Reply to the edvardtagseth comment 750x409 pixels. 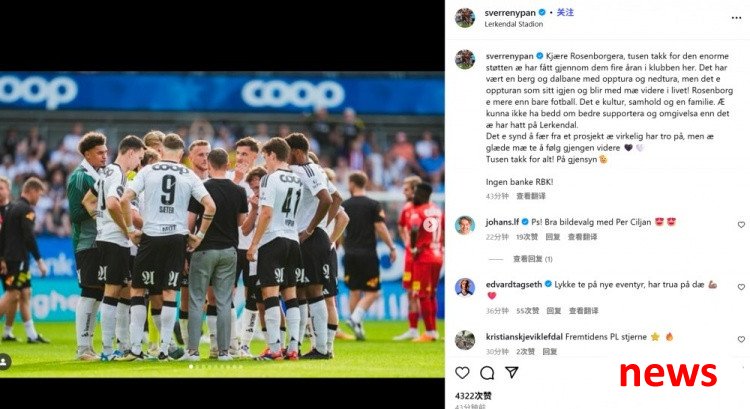[553, 311]
